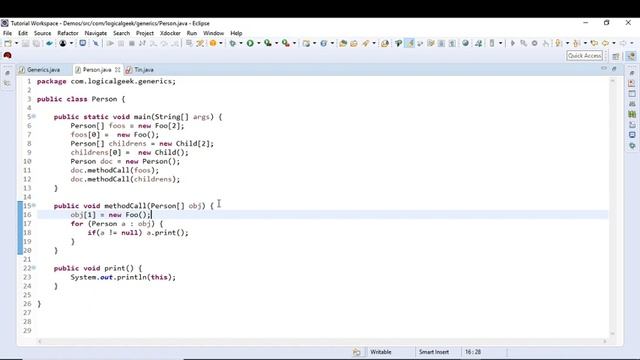Switch to the Generics.java tab
The width and height of the screenshot is (640, 360).
point(43,70)
